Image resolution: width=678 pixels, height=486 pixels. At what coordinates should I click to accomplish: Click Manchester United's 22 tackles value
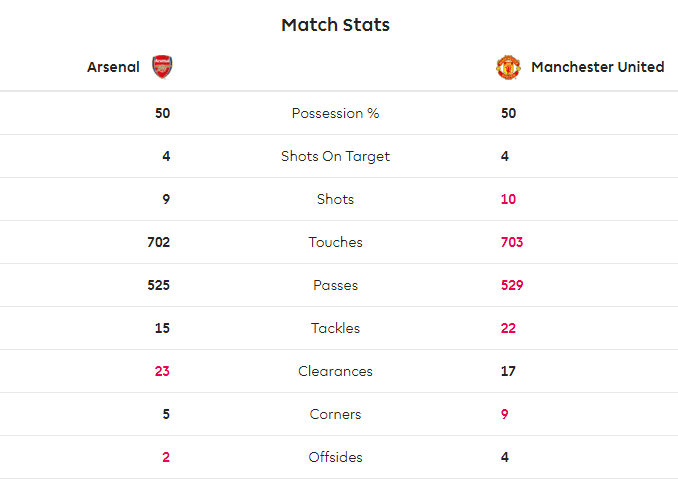point(509,328)
